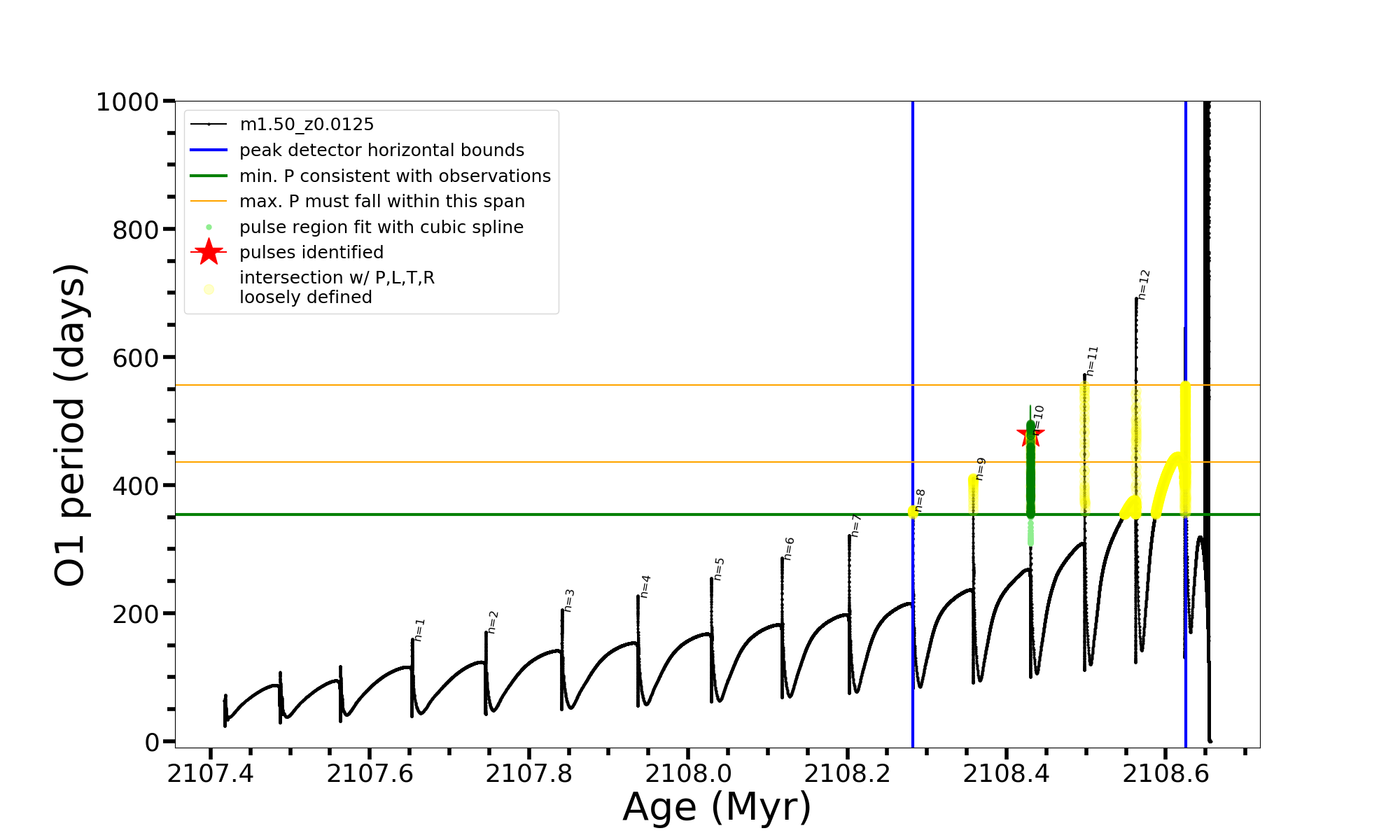Click the 2108.0 x-axis tick label
The width and height of the screenshot is (1400, 840).
[688, 774]
